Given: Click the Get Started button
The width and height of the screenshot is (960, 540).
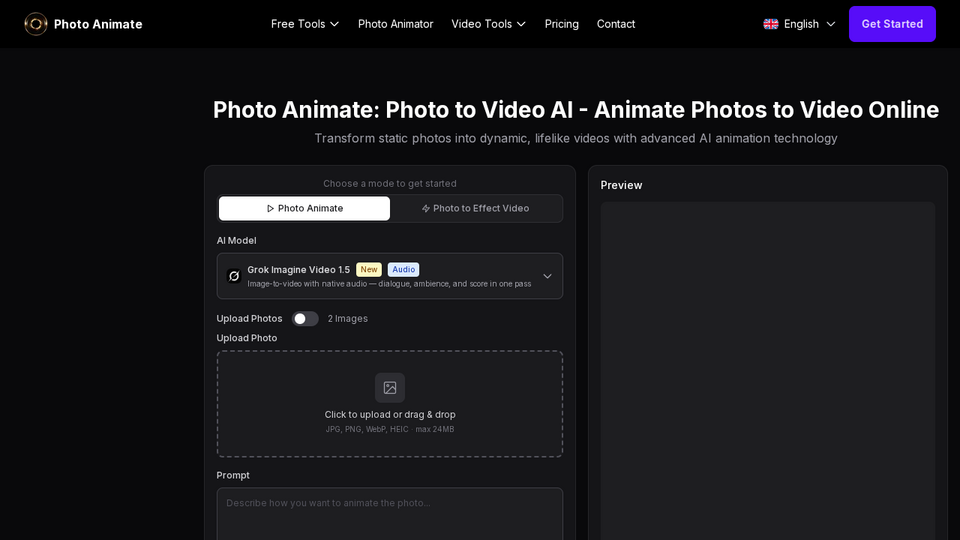Looking at the screenshot, I should click(x=892, y=24).
